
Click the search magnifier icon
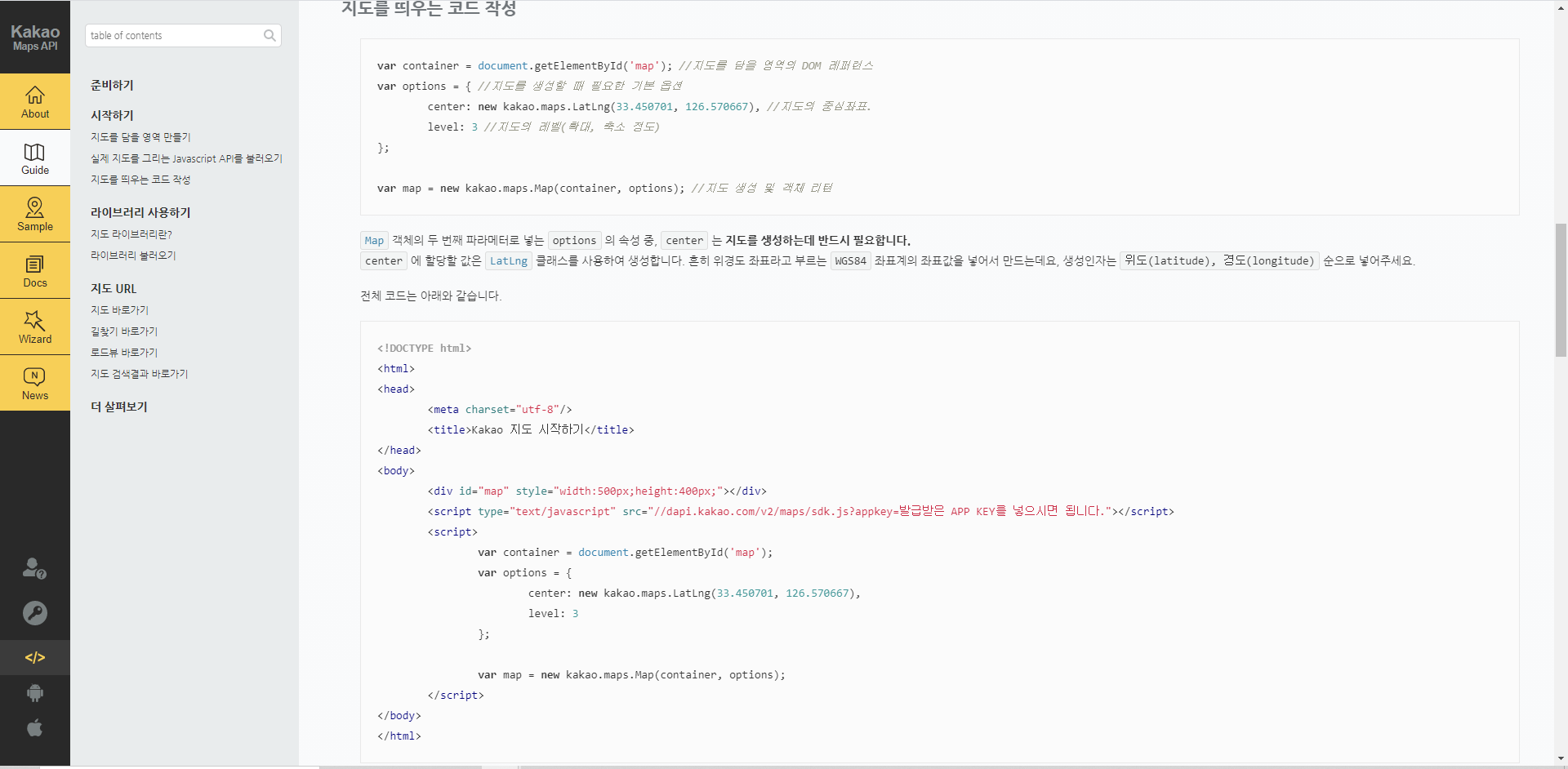click(269, 35)
